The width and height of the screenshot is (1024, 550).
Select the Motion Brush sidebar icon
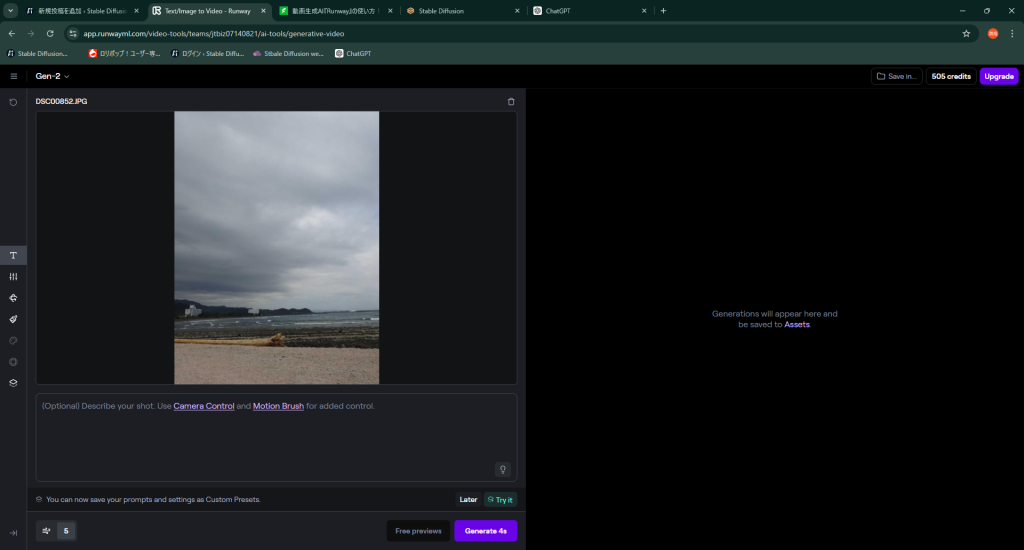pyautogui.click(x=13, y=319)
